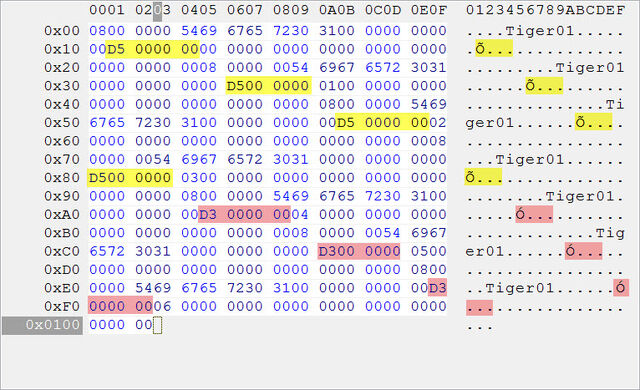Click yellow-highlighted D500 in row 0x30
Image resolution: width=640 pixels, height=390 pixels.
(245, 86)
